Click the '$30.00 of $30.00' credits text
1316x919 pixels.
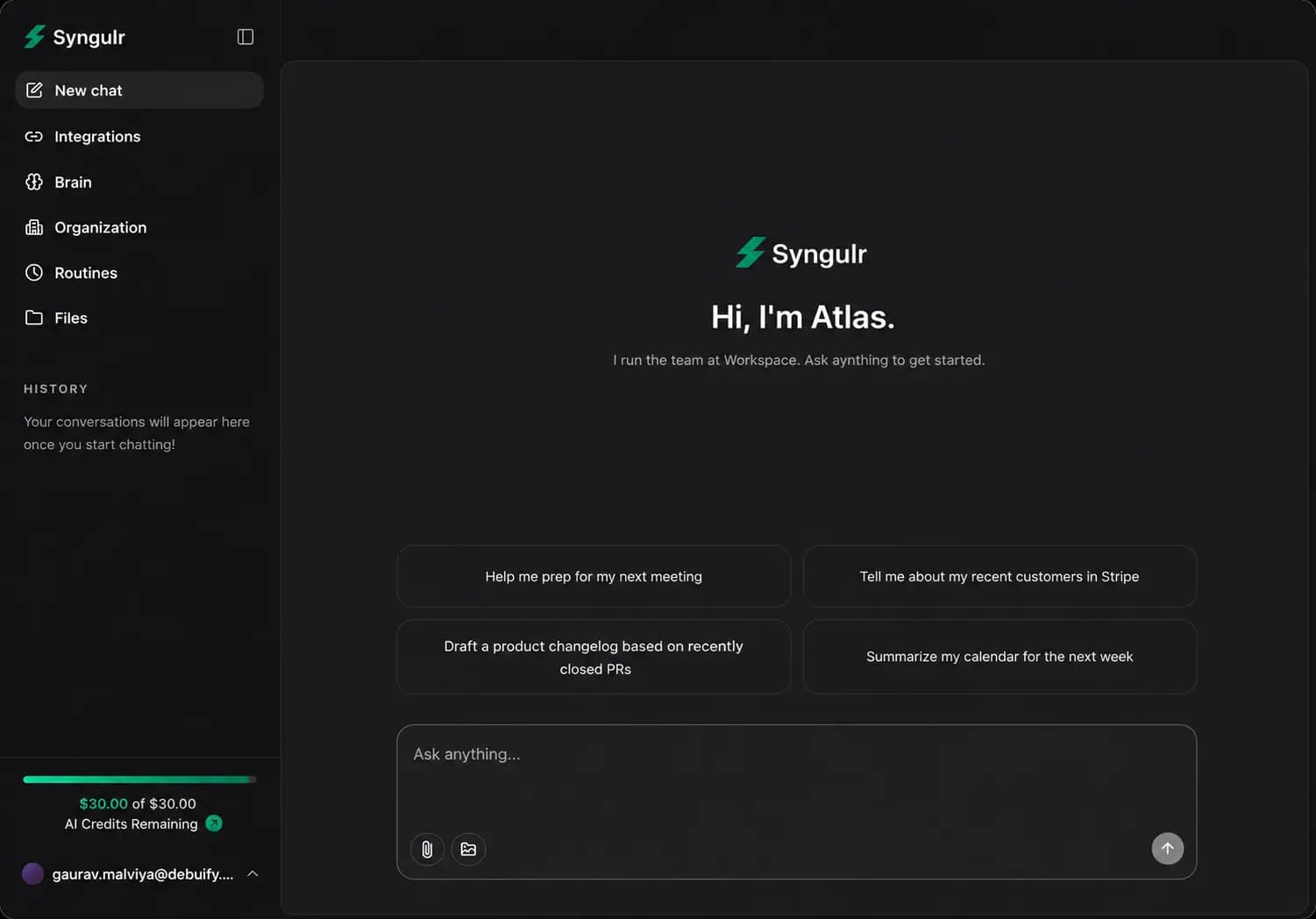tap(138, 803)
